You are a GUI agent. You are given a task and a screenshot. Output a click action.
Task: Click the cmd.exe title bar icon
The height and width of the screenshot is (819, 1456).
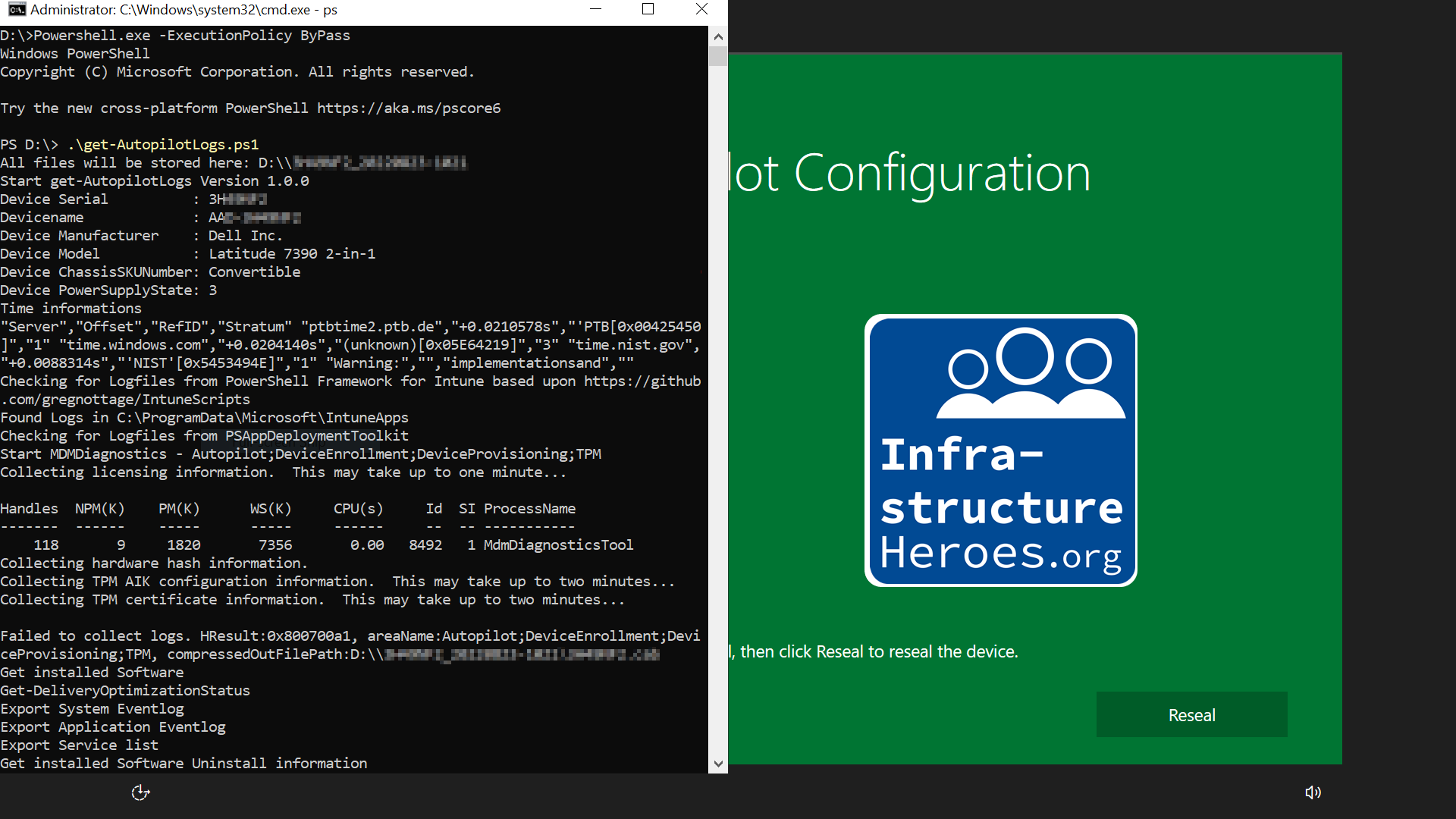17,10
